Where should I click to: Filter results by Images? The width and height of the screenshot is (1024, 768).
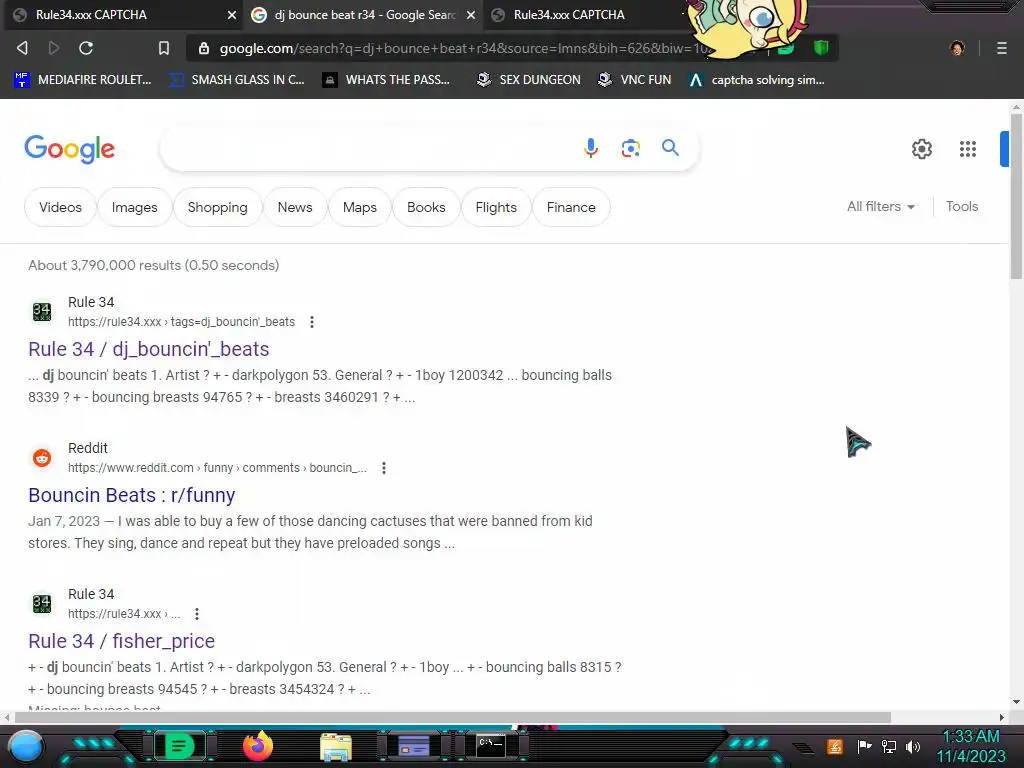point(135,207)
